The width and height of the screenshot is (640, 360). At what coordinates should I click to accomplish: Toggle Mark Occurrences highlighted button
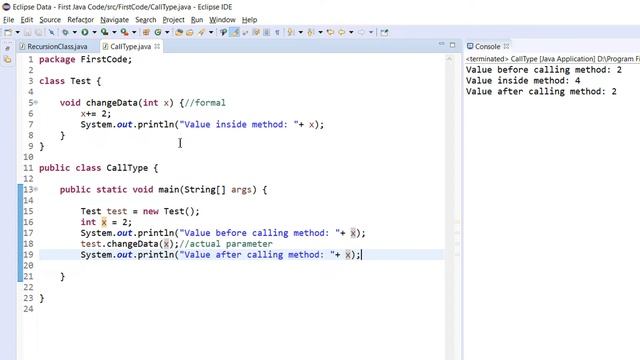click(x=234, y=32)
